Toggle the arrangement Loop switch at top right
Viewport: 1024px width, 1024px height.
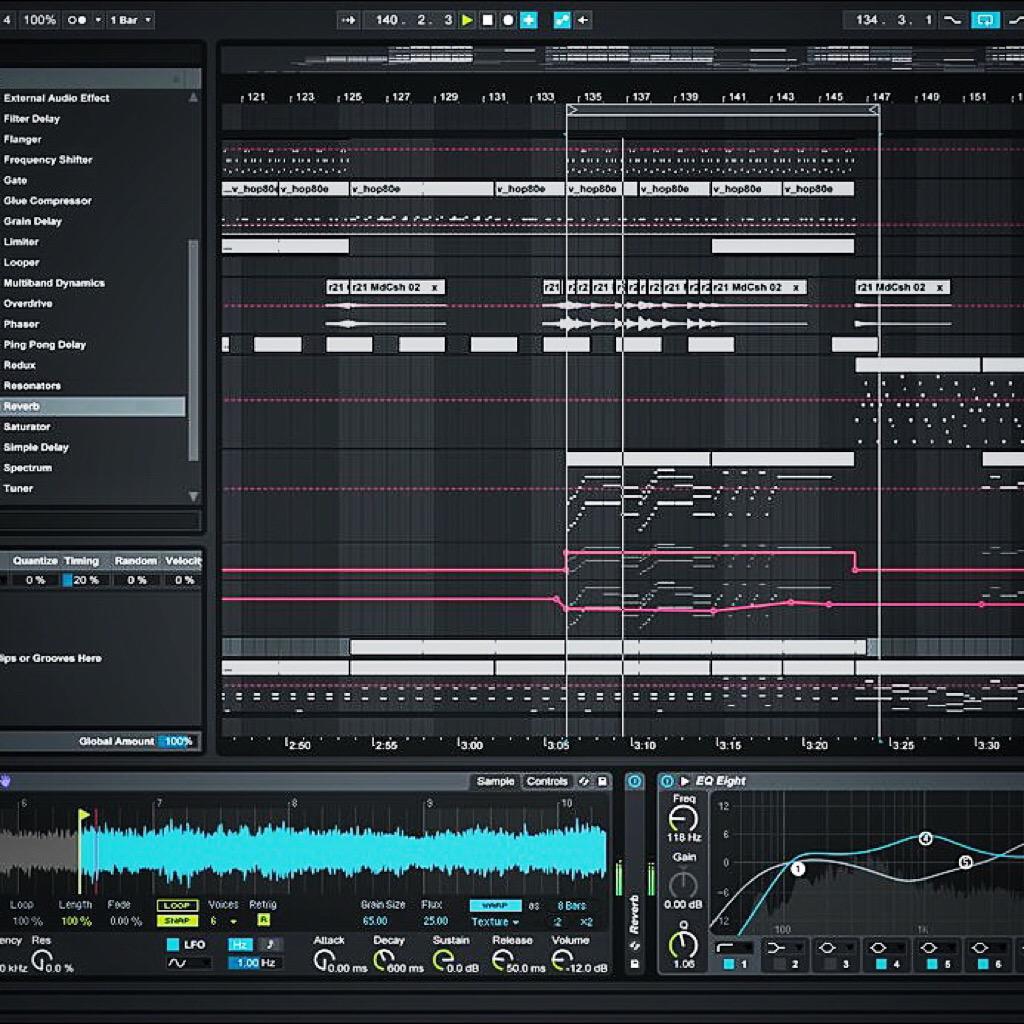pos(985,20)
